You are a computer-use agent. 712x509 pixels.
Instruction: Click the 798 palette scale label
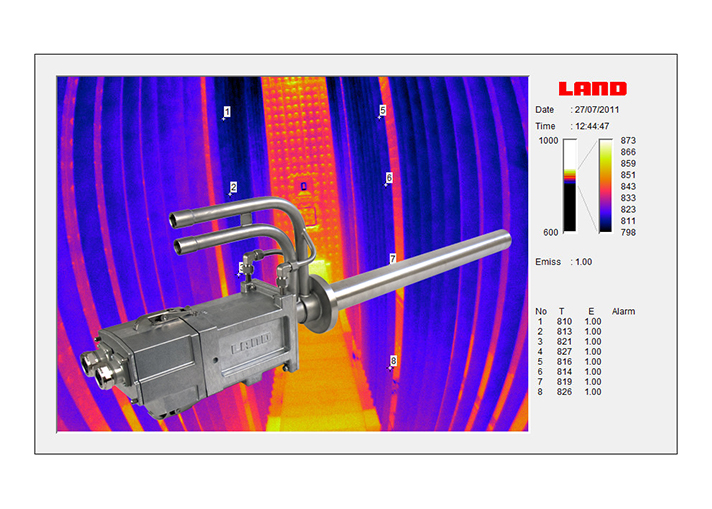point(628,232)
